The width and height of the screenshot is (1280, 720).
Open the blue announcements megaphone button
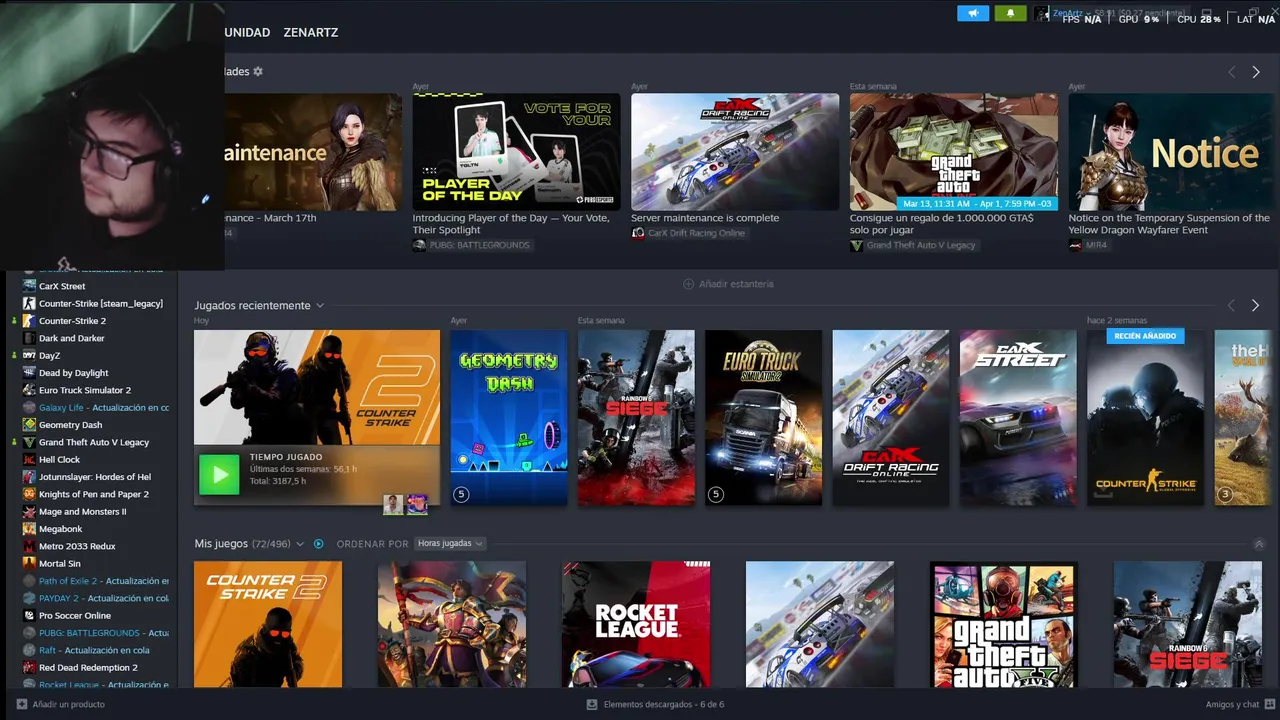[x=973, y=13]
